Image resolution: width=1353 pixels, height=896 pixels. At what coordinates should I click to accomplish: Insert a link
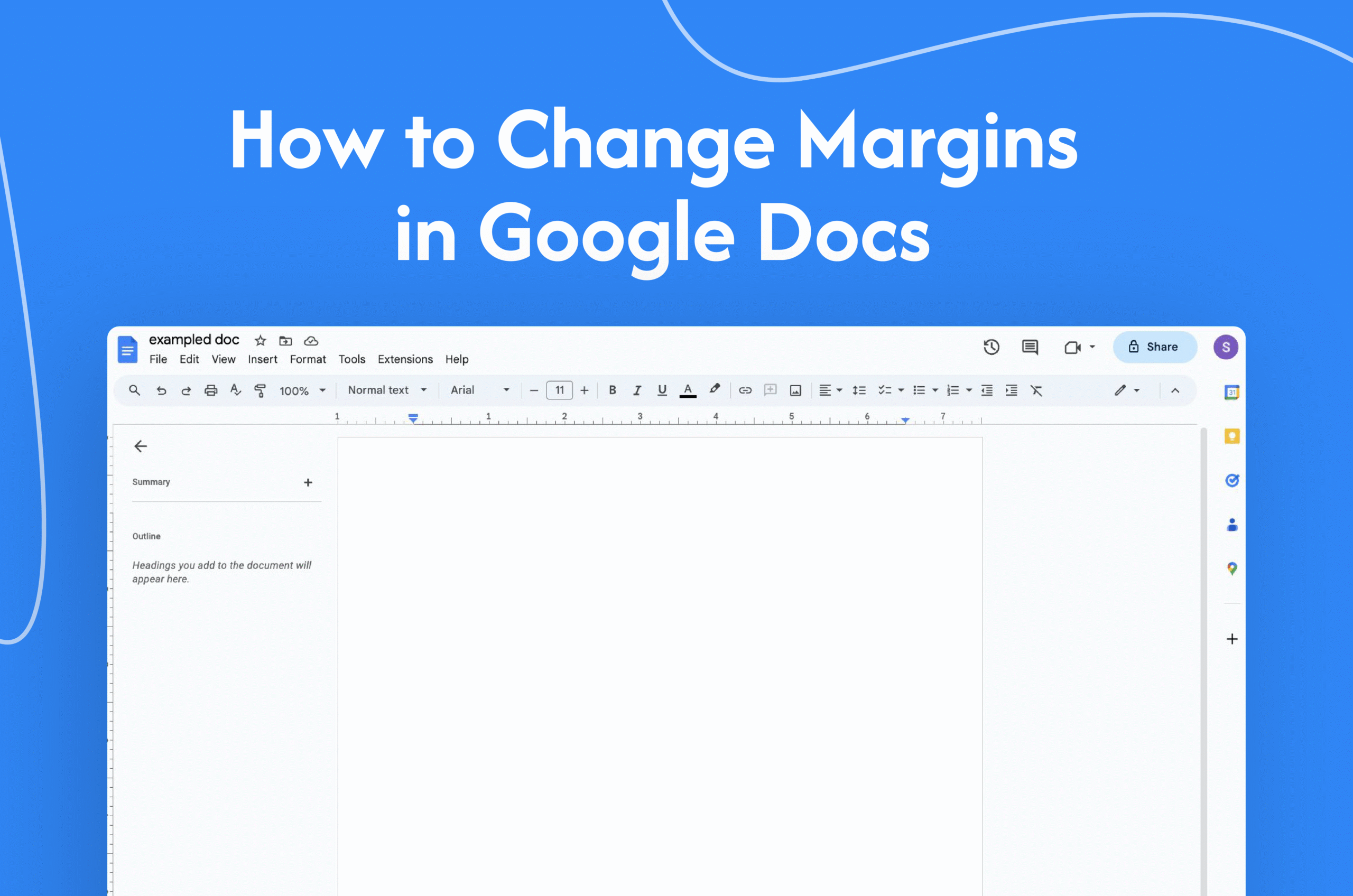pyautogui.click(x=745, y=390)
